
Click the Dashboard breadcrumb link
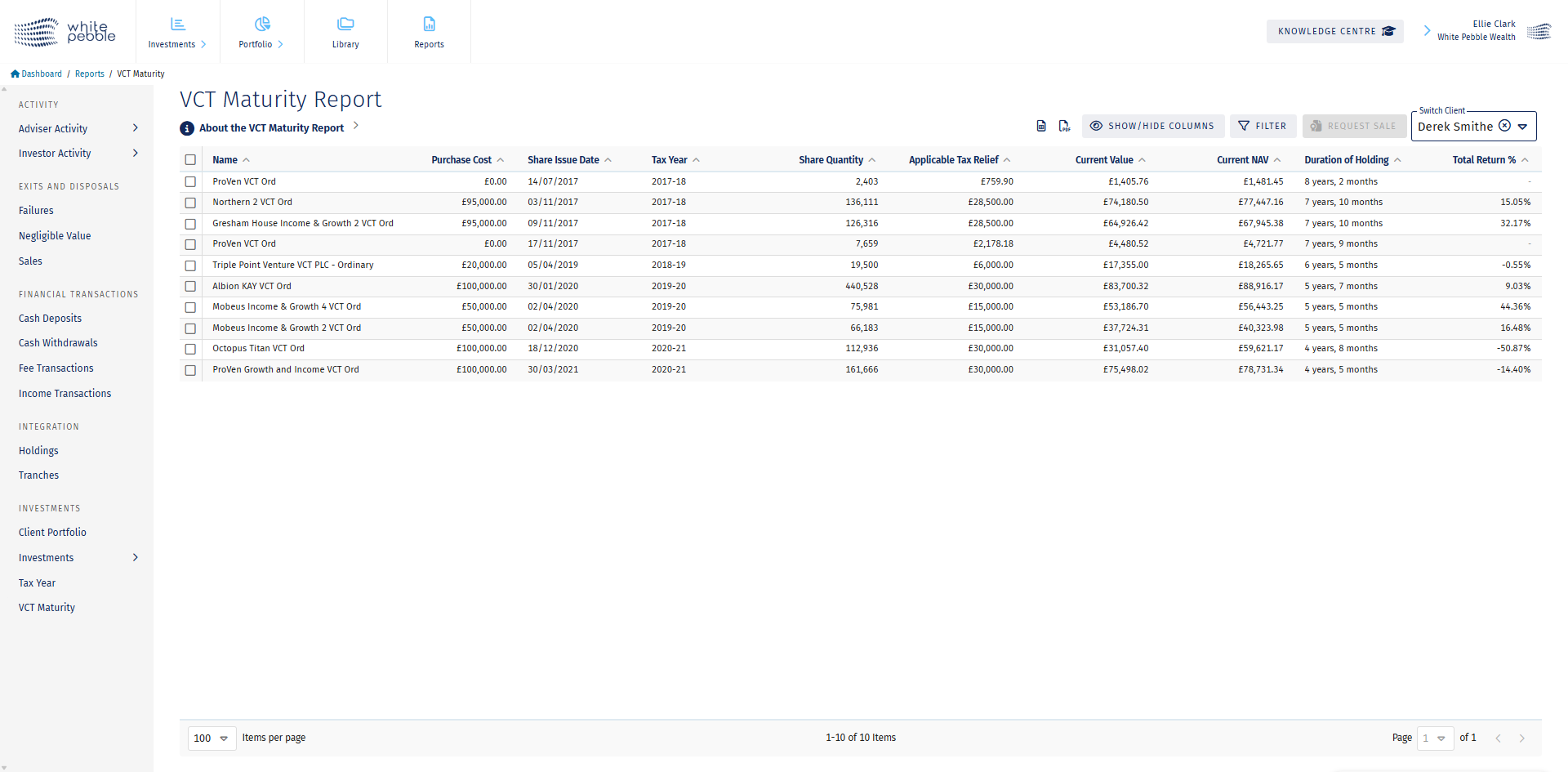[x=41, y=74]
